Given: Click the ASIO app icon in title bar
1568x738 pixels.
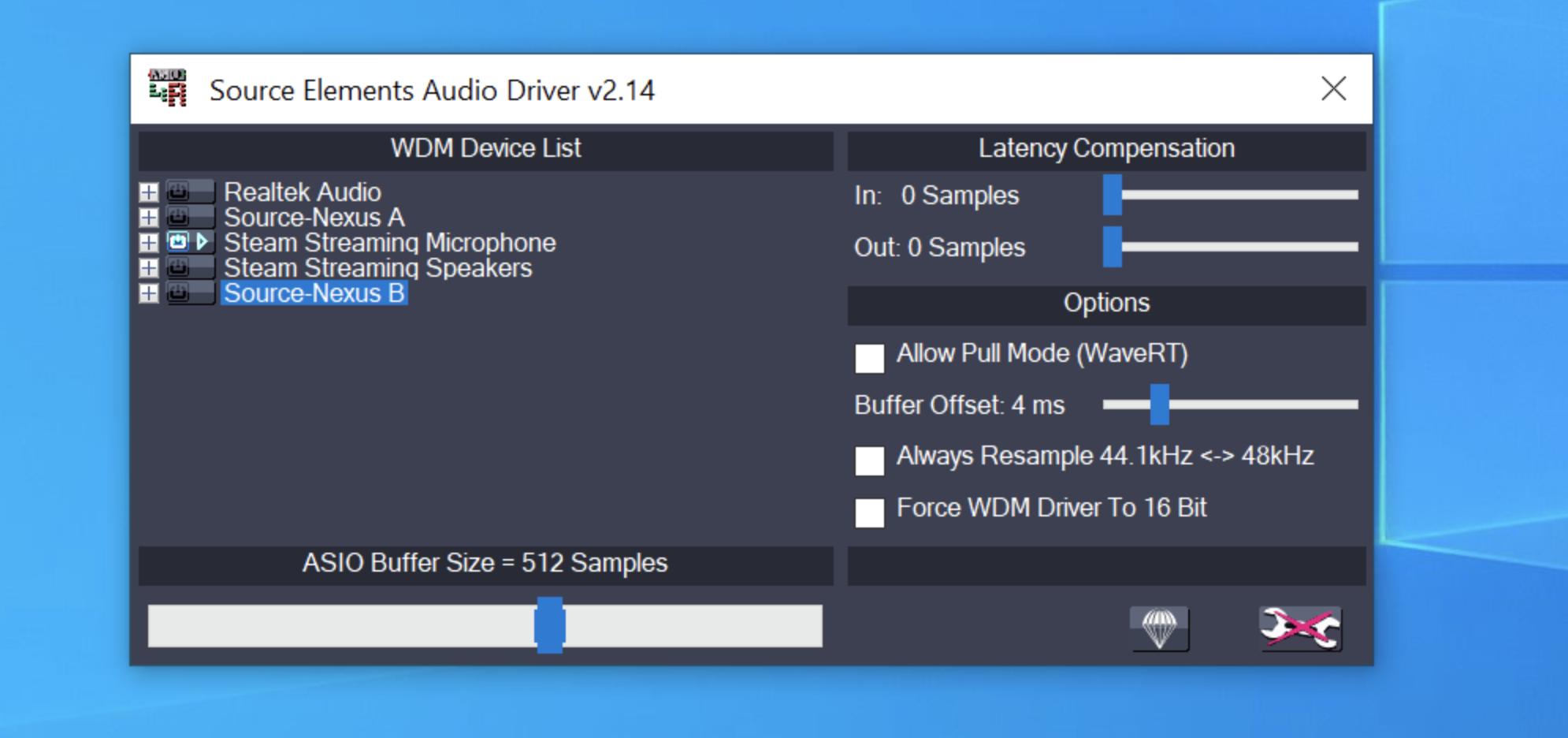Looking at the screenshot, I should click(168, 89).
